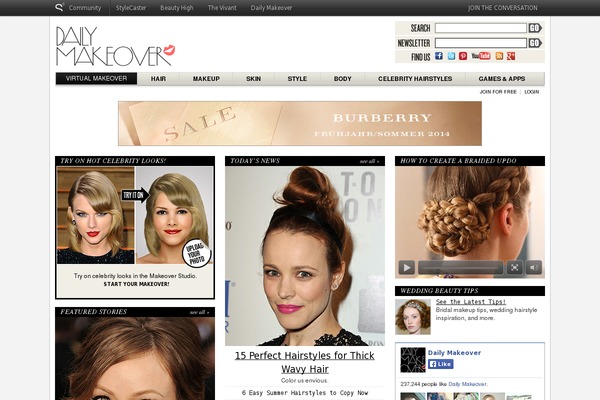
Task: Open the Hair menu
Action: 158,78
